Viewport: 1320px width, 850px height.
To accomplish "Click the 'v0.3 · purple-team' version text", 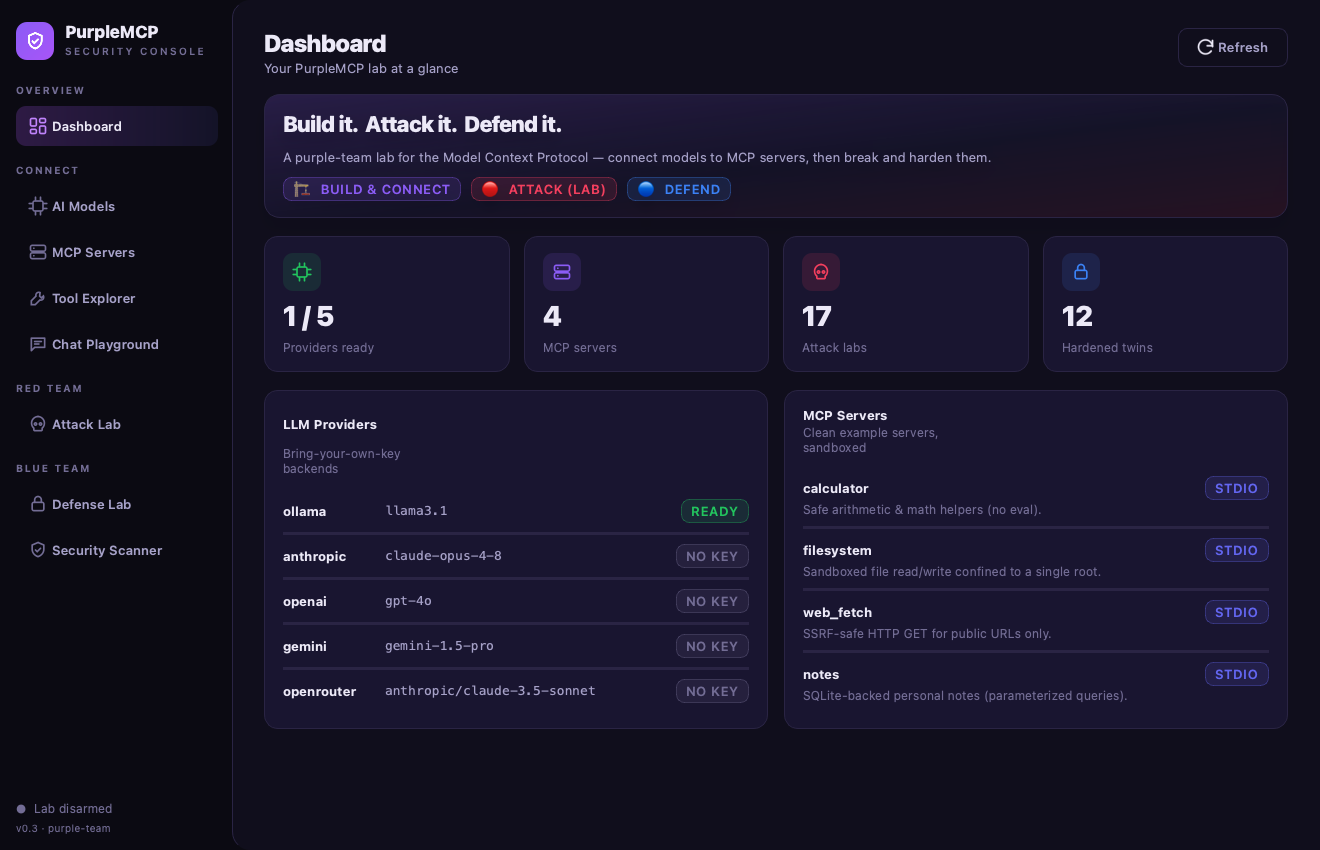I will [63, 828].
